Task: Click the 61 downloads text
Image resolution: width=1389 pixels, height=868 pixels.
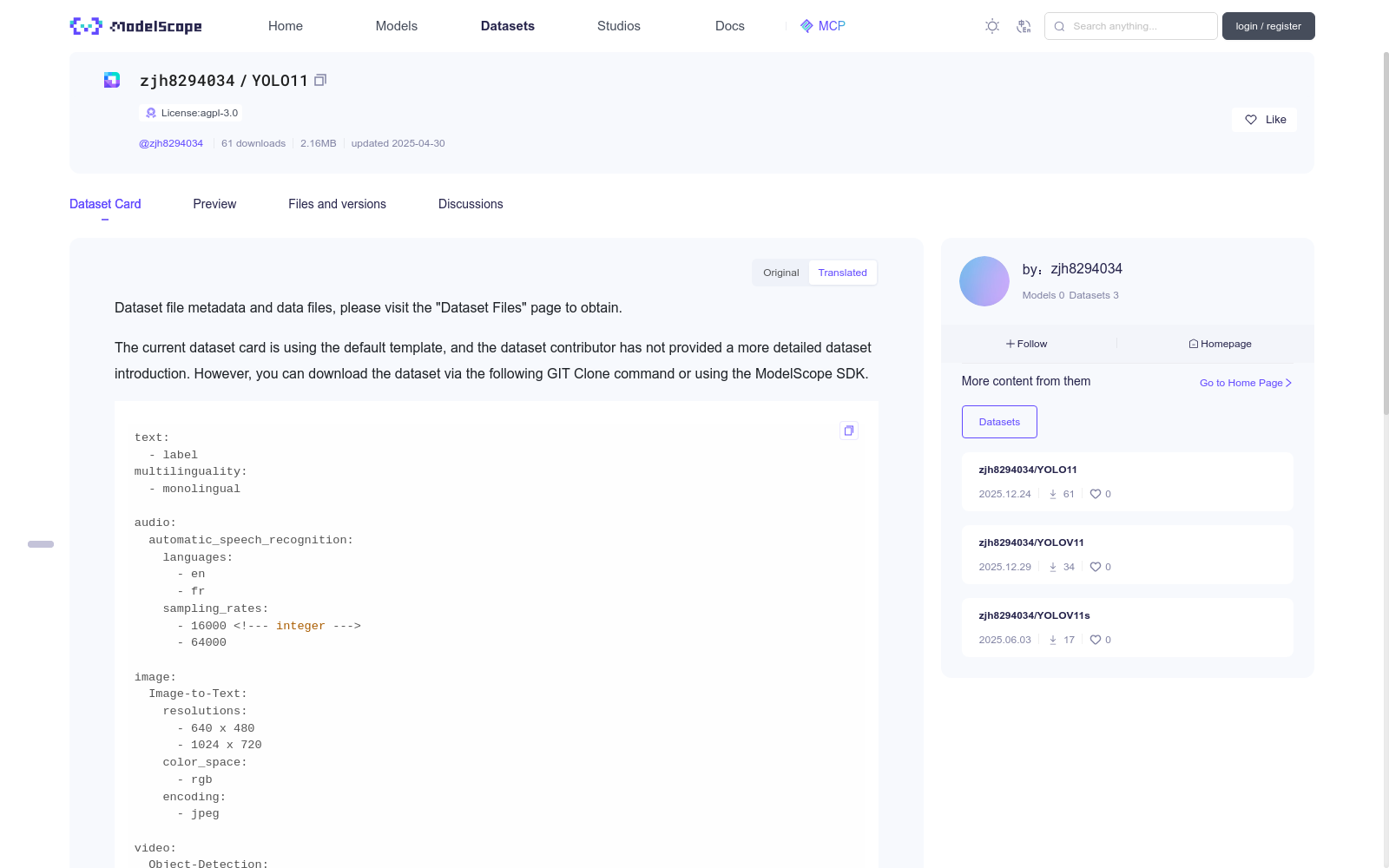Action: click(x=253, y=143)
